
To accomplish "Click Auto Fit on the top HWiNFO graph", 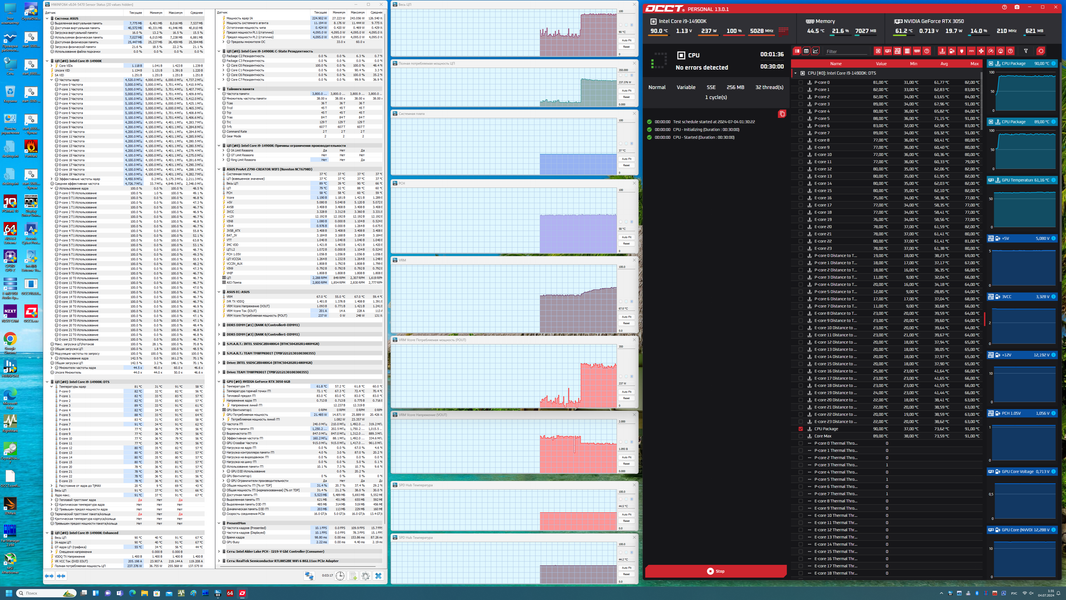I will coord(627,40).
